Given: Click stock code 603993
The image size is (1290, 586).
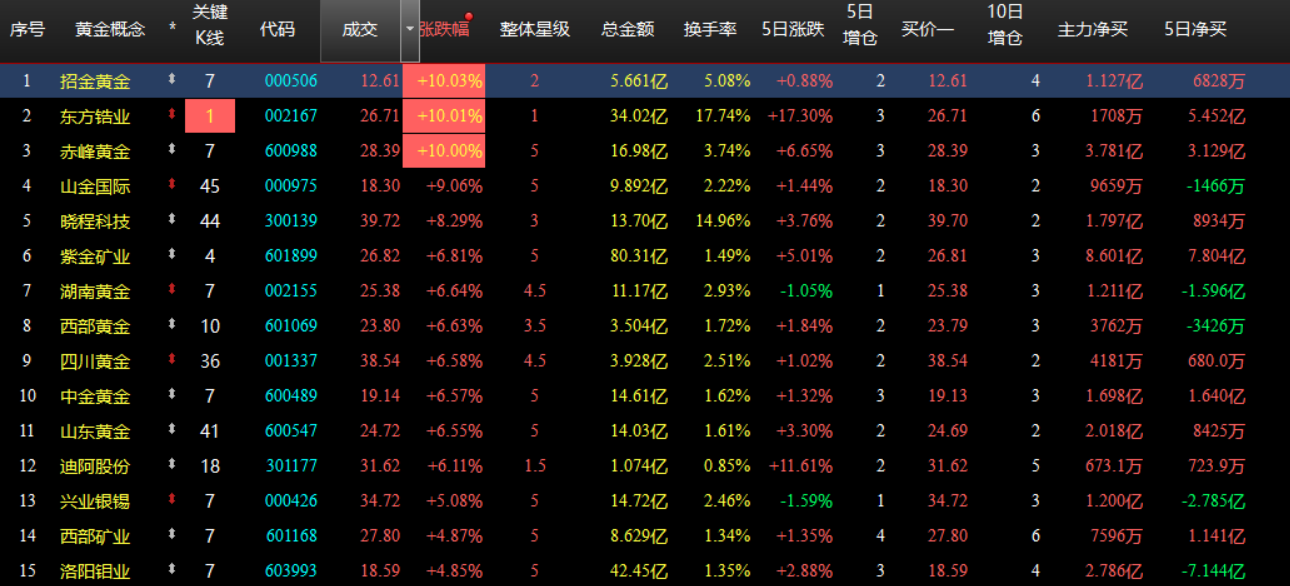Looking at the screenshot, I should (291, 571).
